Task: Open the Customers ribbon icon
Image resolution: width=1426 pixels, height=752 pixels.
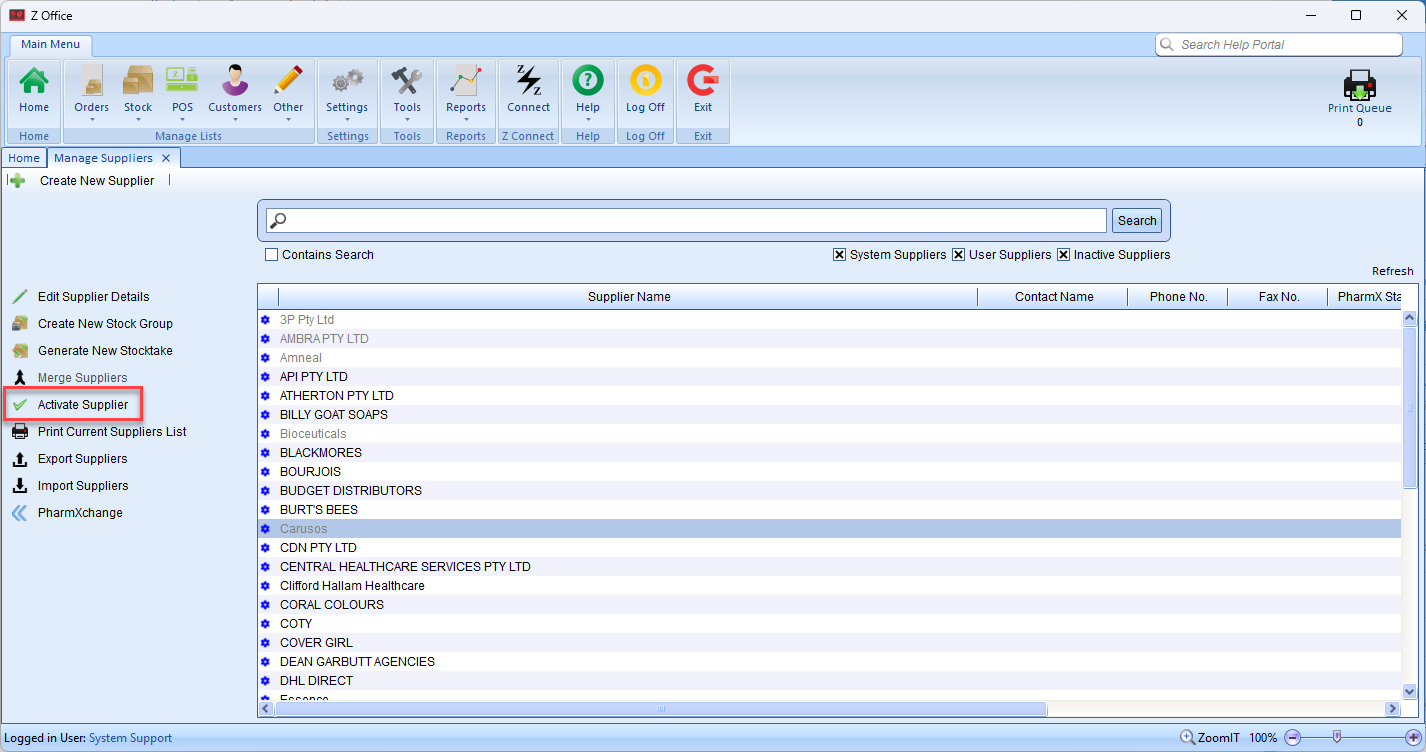Action: [x=235, y=81]
